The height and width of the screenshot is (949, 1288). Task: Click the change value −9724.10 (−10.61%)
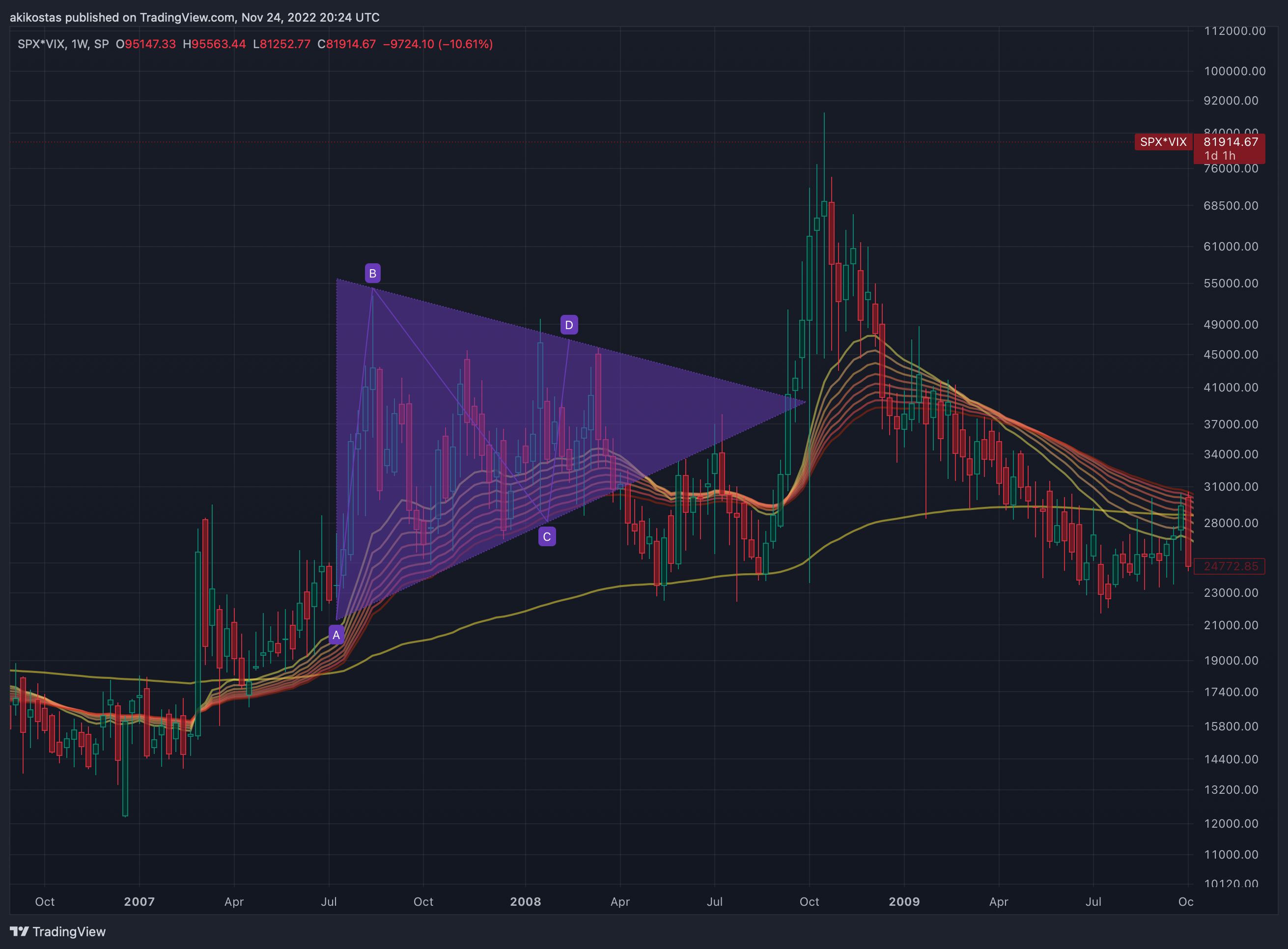[438, 44]
